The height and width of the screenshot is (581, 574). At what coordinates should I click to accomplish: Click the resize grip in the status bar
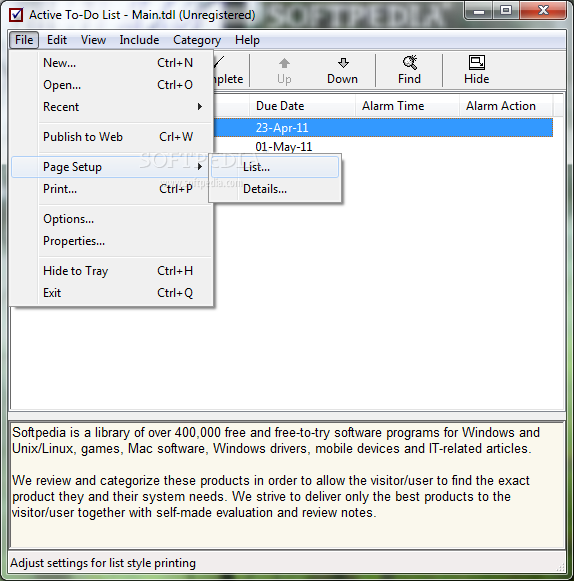pos(560,567)
